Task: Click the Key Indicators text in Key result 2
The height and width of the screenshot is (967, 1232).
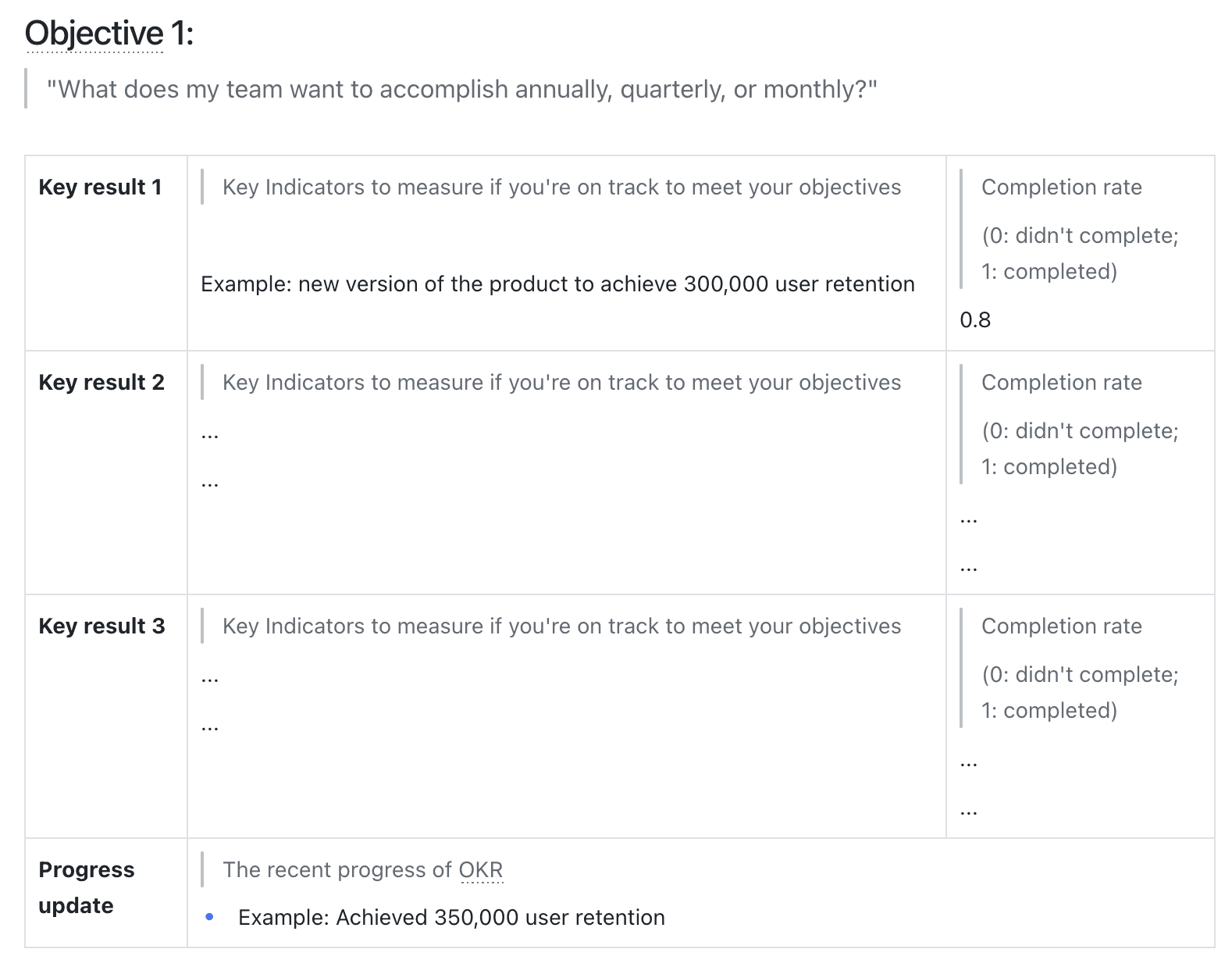Action: (561, 383)
